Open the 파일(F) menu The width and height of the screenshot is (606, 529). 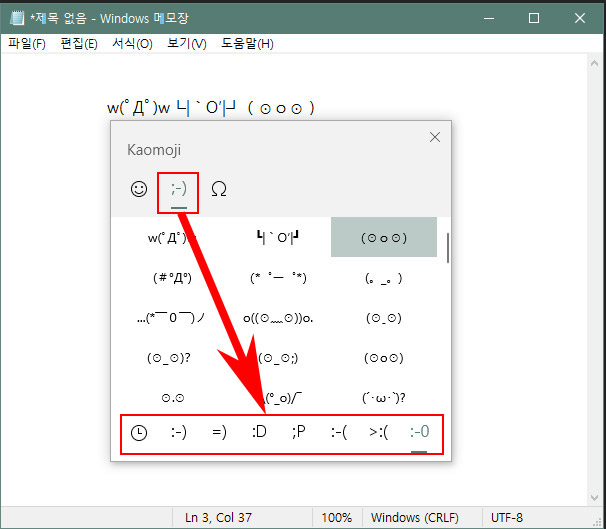[27, 44]
